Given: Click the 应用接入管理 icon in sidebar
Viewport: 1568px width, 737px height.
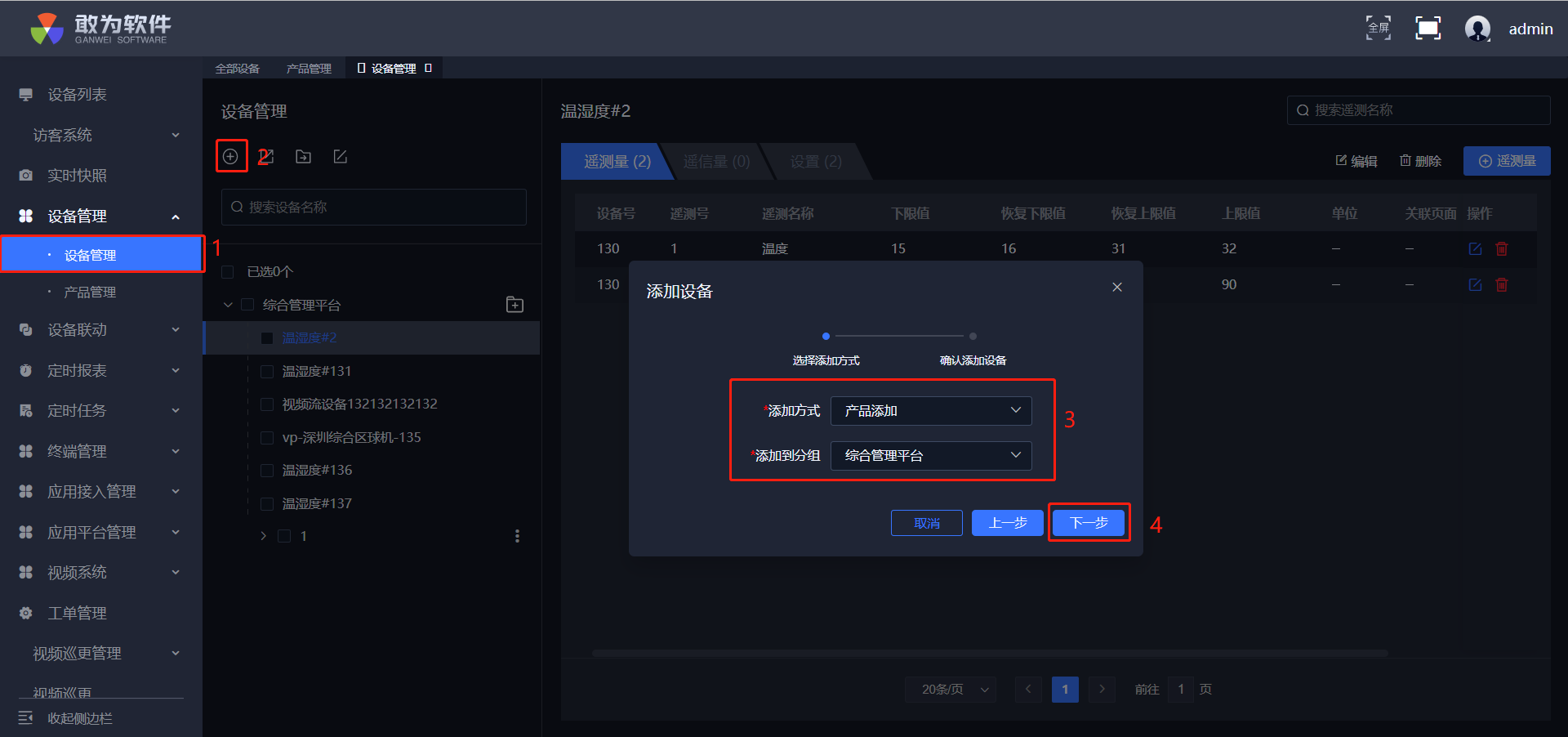Looking at the screenshot, I should coord(26,492).
